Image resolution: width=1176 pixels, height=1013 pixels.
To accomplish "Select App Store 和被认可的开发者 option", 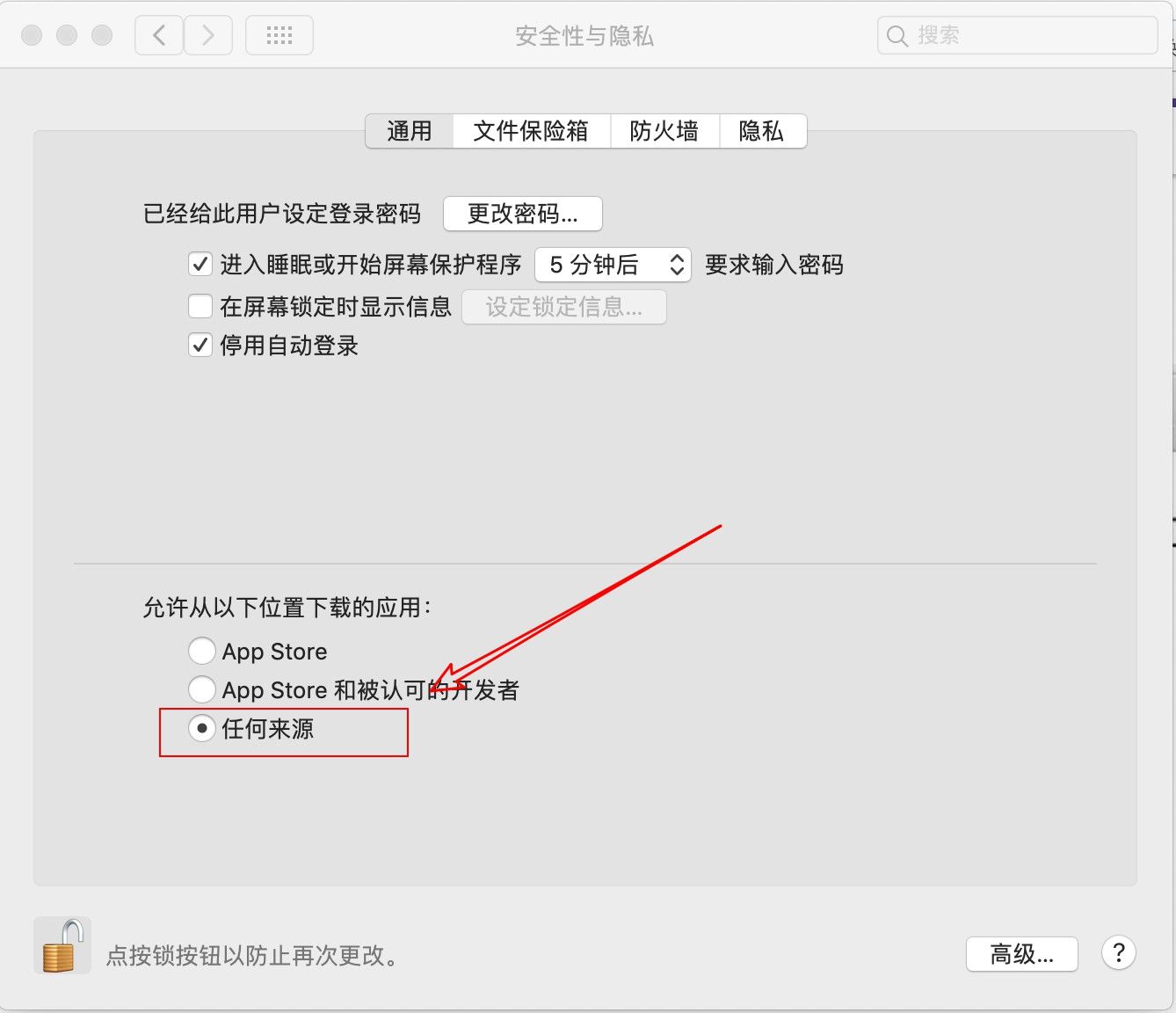I will click(202, 689).
